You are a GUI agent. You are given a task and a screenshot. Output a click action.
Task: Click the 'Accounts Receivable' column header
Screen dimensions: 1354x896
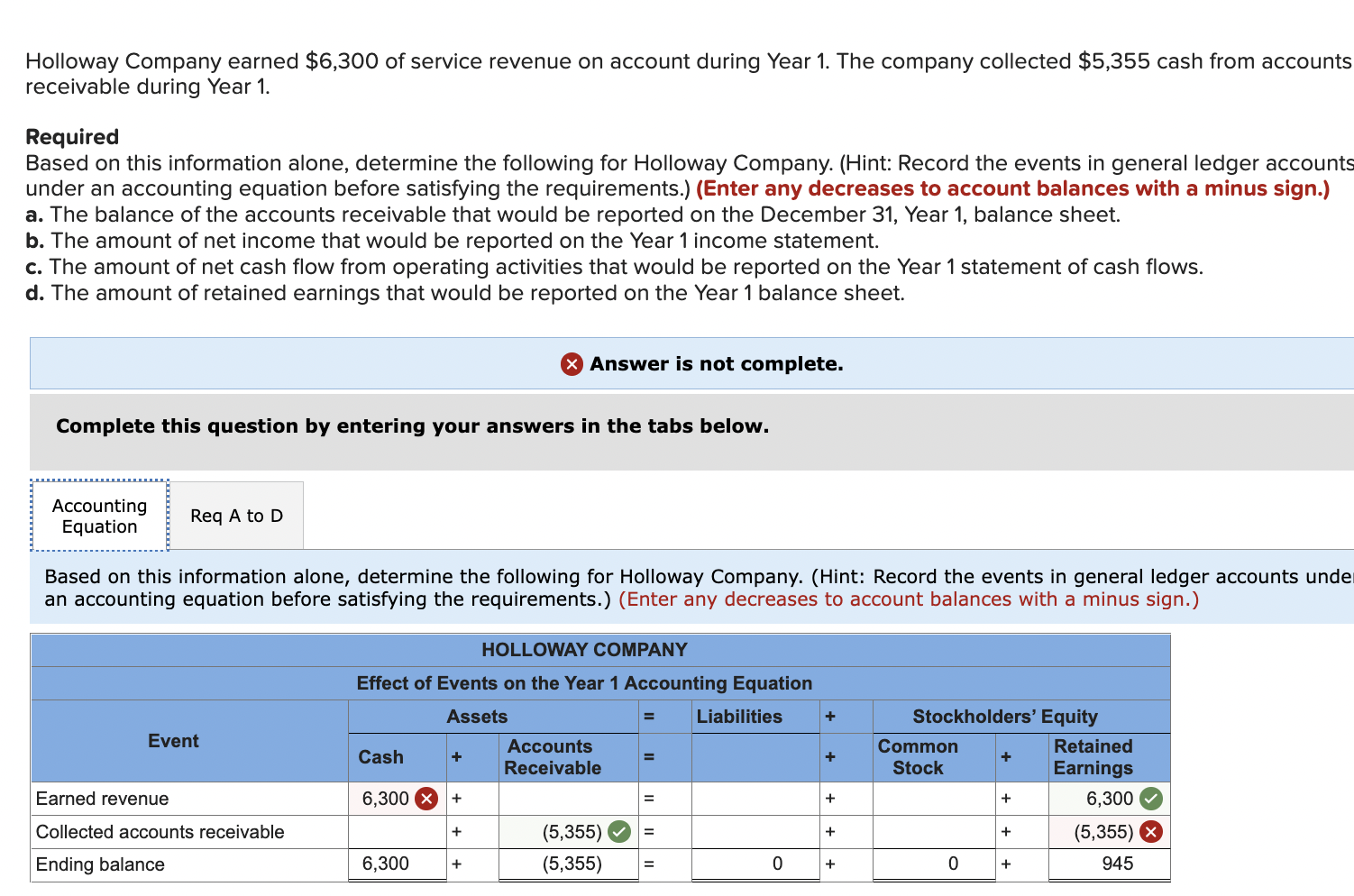552,757
